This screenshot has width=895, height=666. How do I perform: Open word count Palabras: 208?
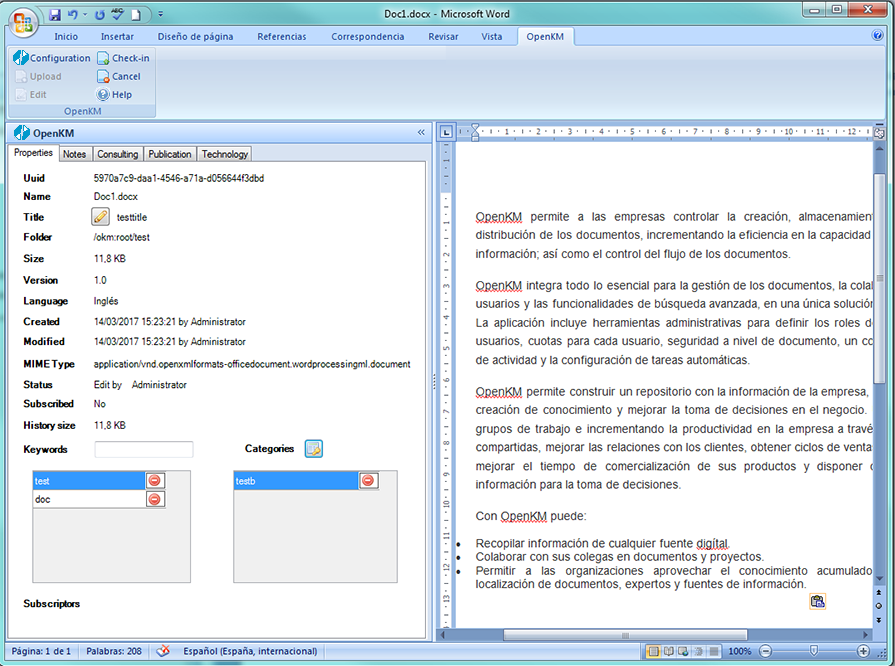coord(114,651)
